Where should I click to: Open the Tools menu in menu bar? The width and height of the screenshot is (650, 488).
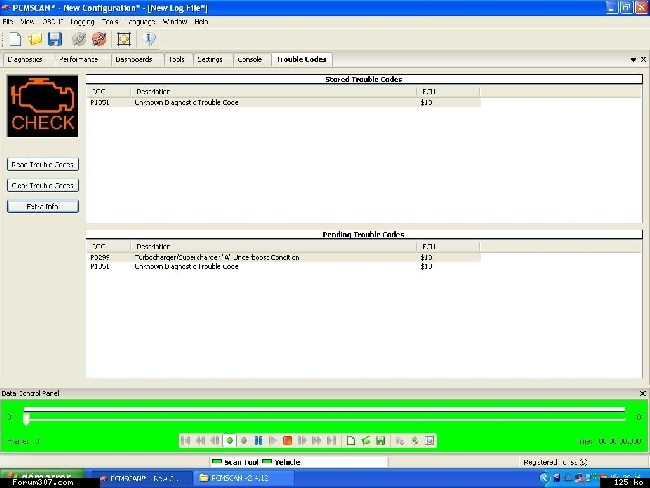point(110,22)
